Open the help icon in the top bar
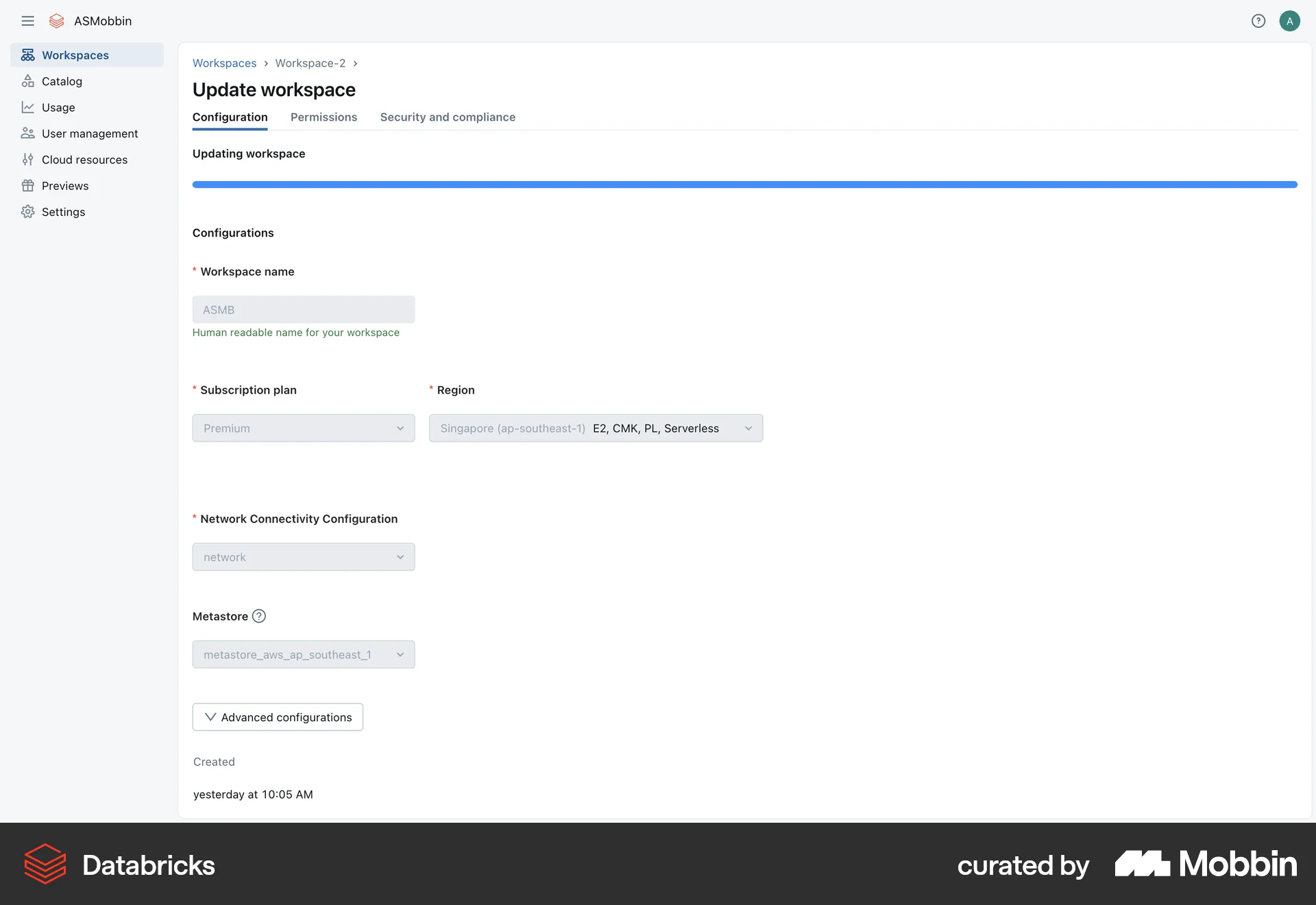Image resolution: width=1316 pixels, height=905 pixels. (x=1258, y=21)
